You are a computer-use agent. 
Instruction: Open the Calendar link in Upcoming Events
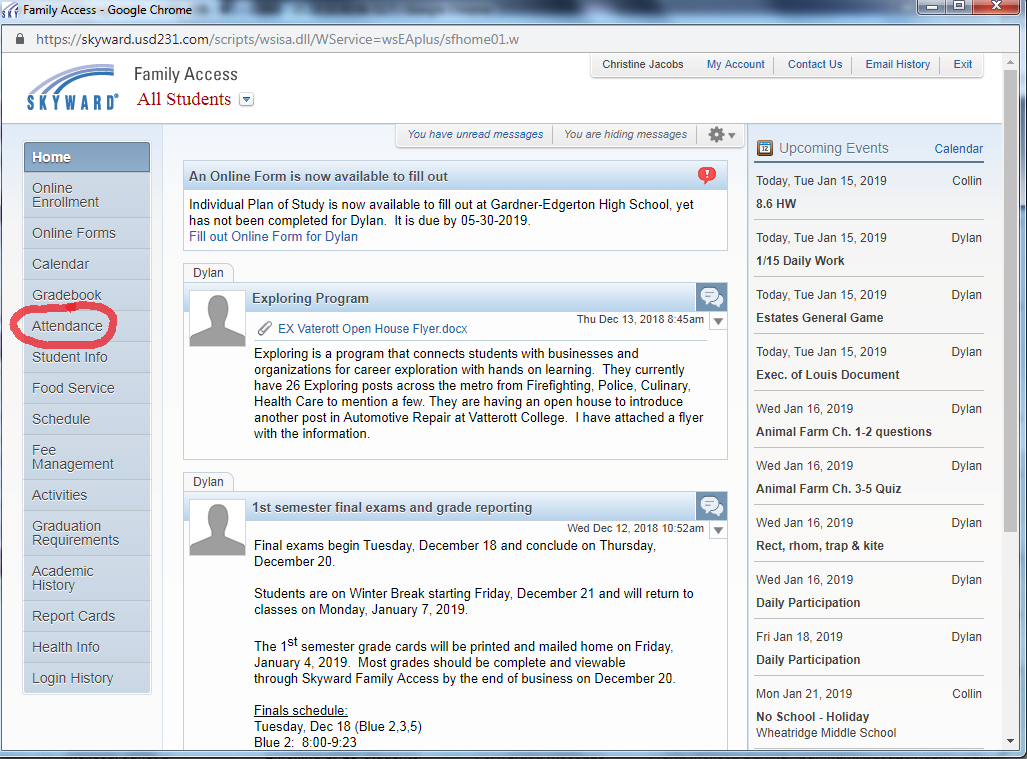[x=958, y=149]
